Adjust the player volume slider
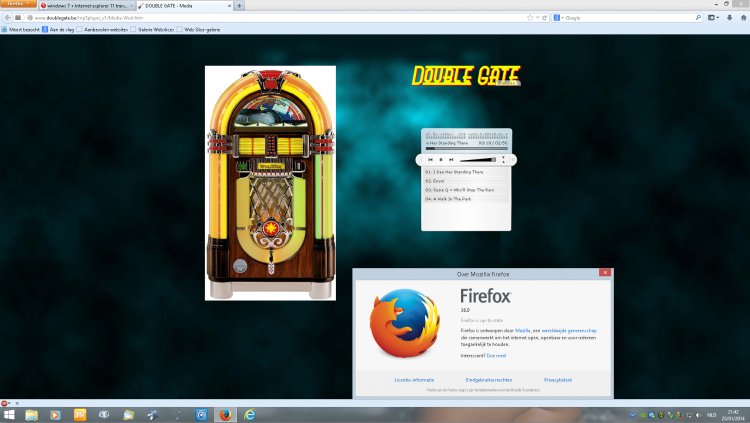Image resolution: width=750 pixels, height=423 pixels. tap(478, 159)
